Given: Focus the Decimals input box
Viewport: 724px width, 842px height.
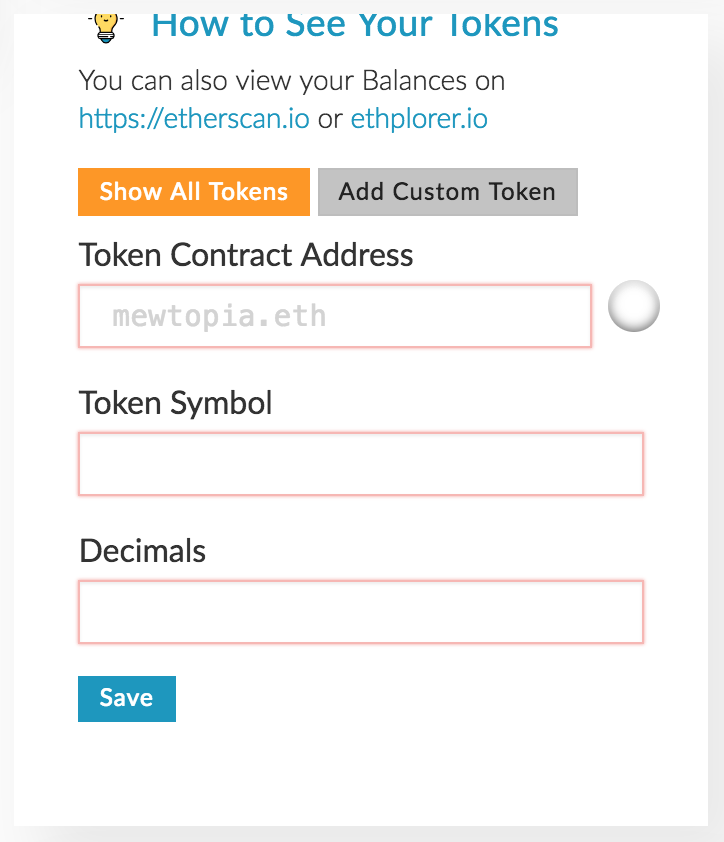Looking at the screenshot, I should [x=360, y=612].
